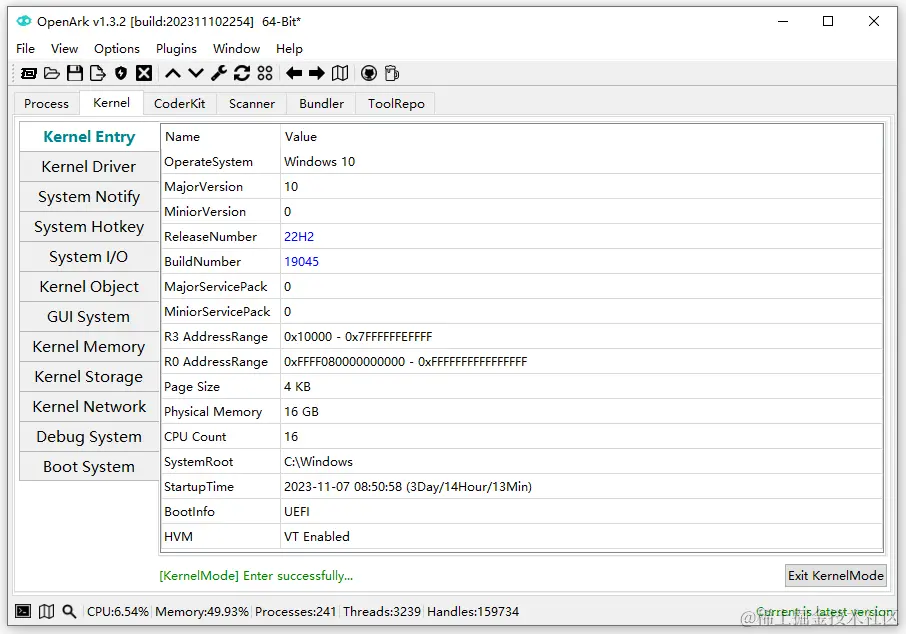Open the GitHub cat icon
Viewport: 906px width, 634px height.
(369, 73)
